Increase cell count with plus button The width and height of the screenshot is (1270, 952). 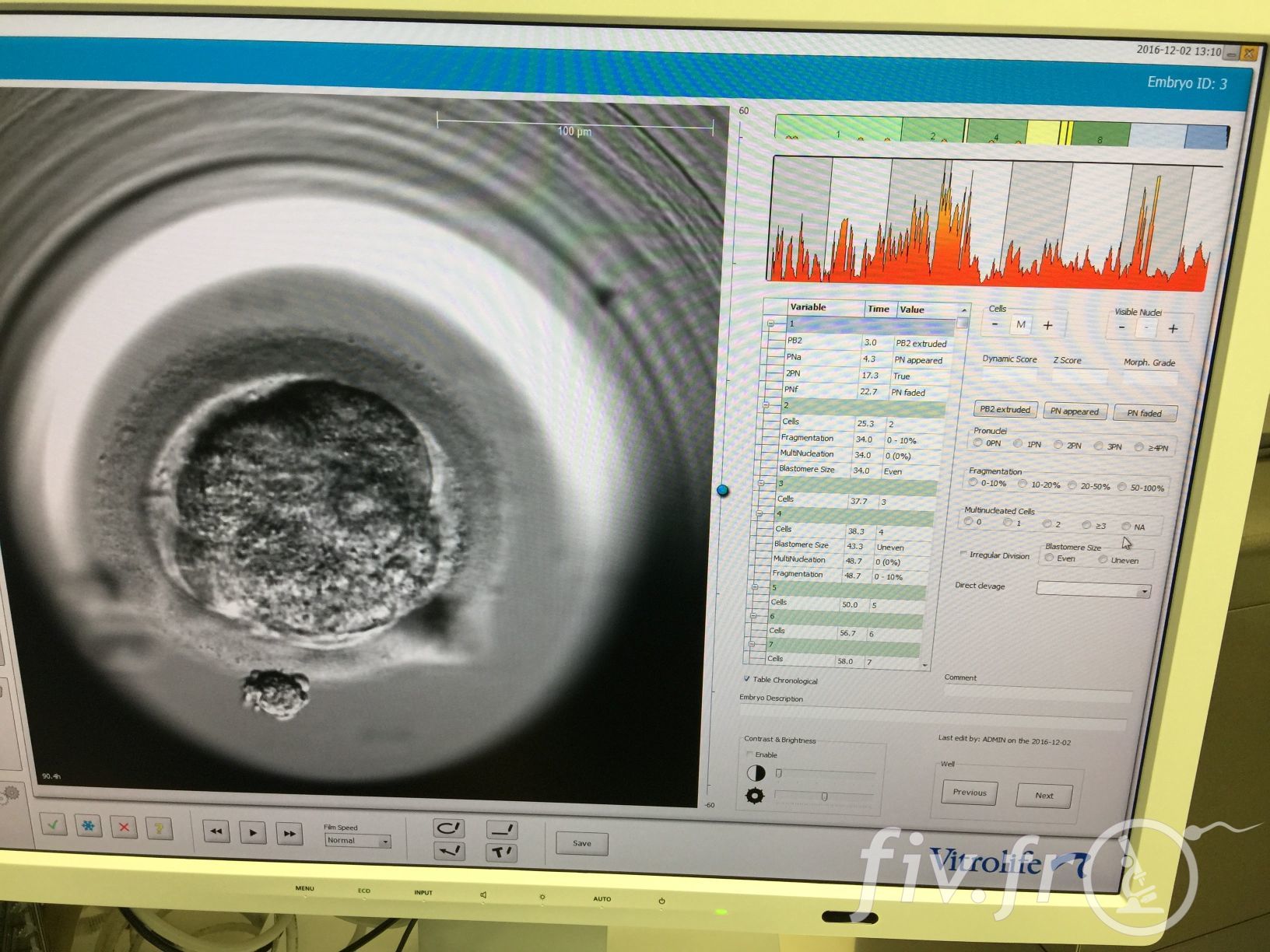(1047, 325)
